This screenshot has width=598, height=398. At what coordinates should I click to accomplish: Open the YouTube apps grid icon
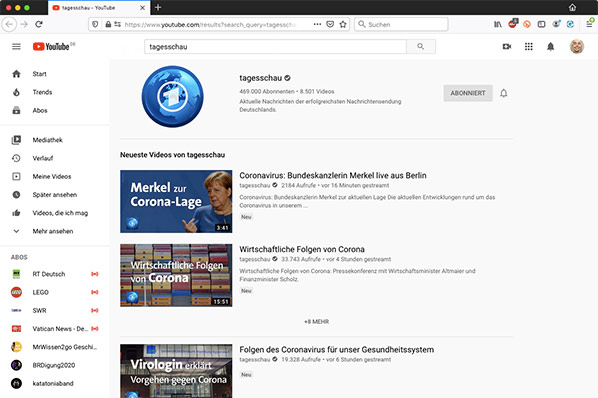coord(529,47)
